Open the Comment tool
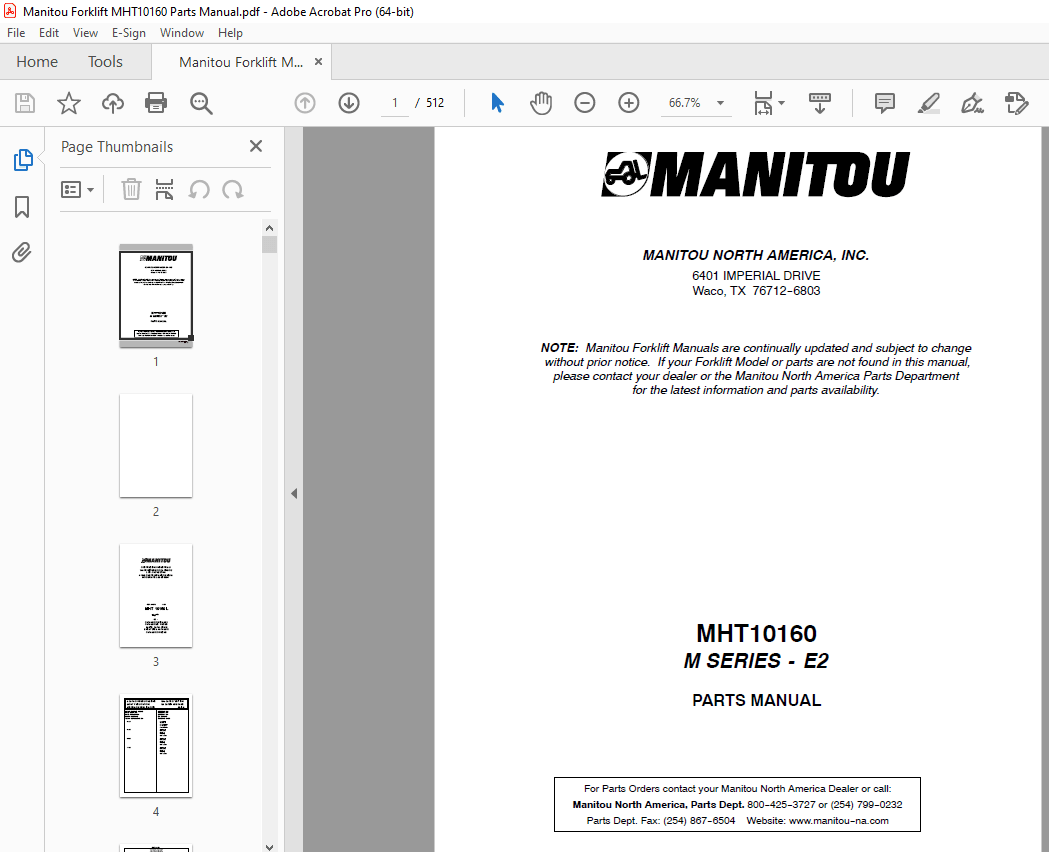1049x852 pixels. 884,103
